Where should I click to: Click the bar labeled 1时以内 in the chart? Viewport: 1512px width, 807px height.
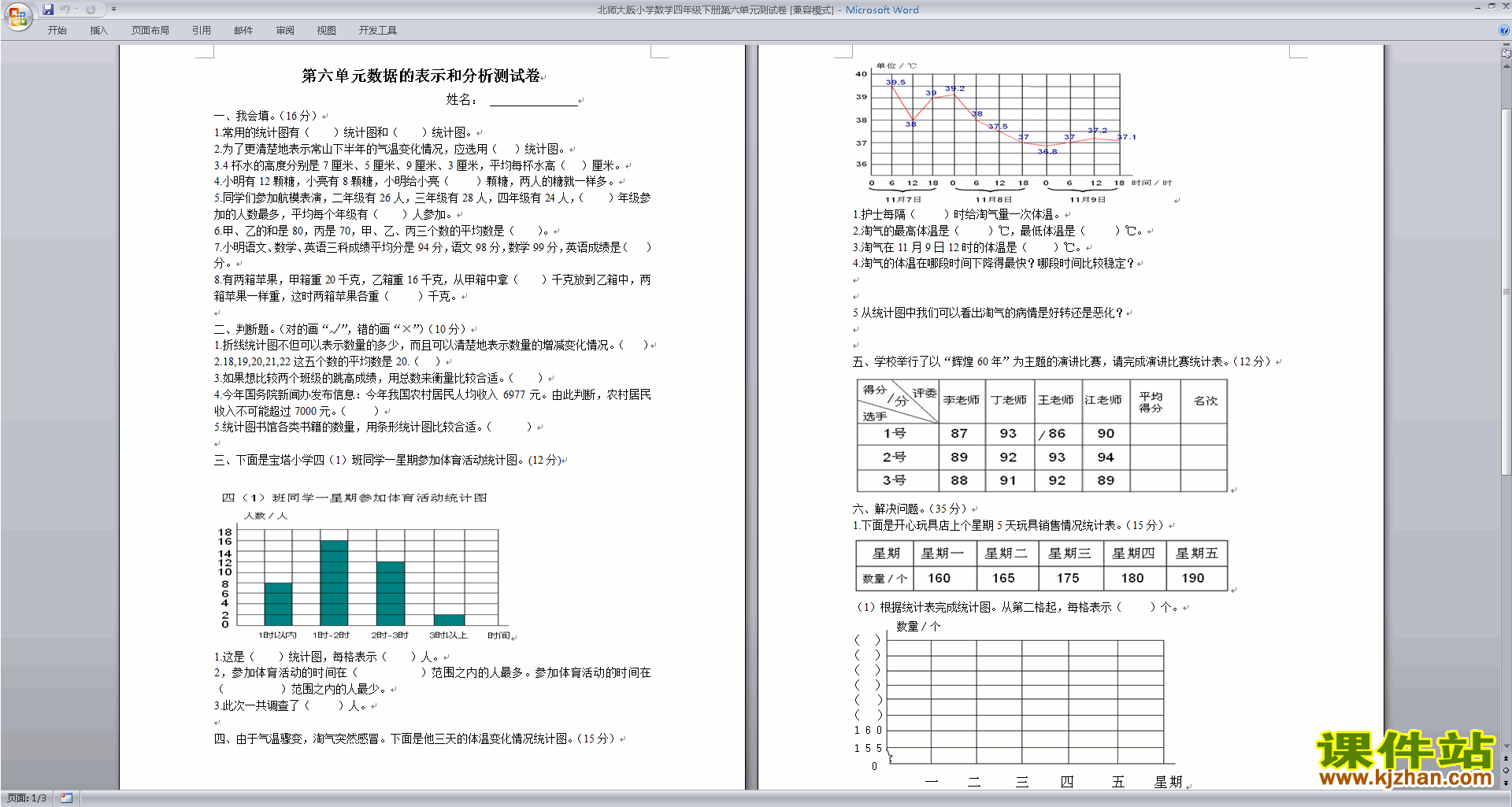278,604
